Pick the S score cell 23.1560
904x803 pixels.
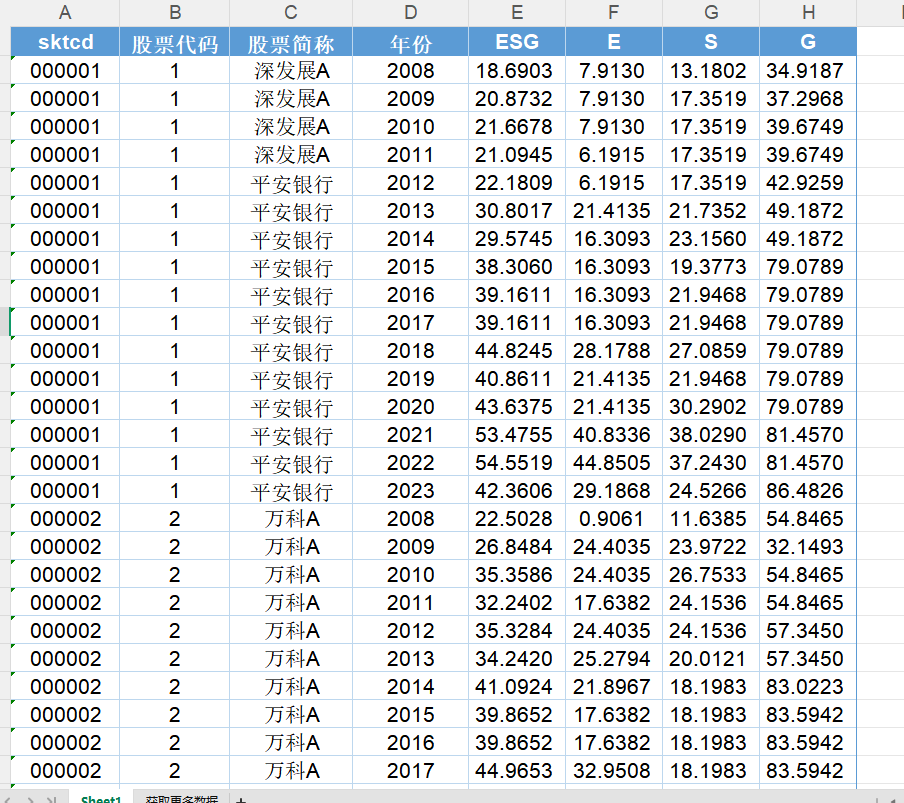coord(711,239)
